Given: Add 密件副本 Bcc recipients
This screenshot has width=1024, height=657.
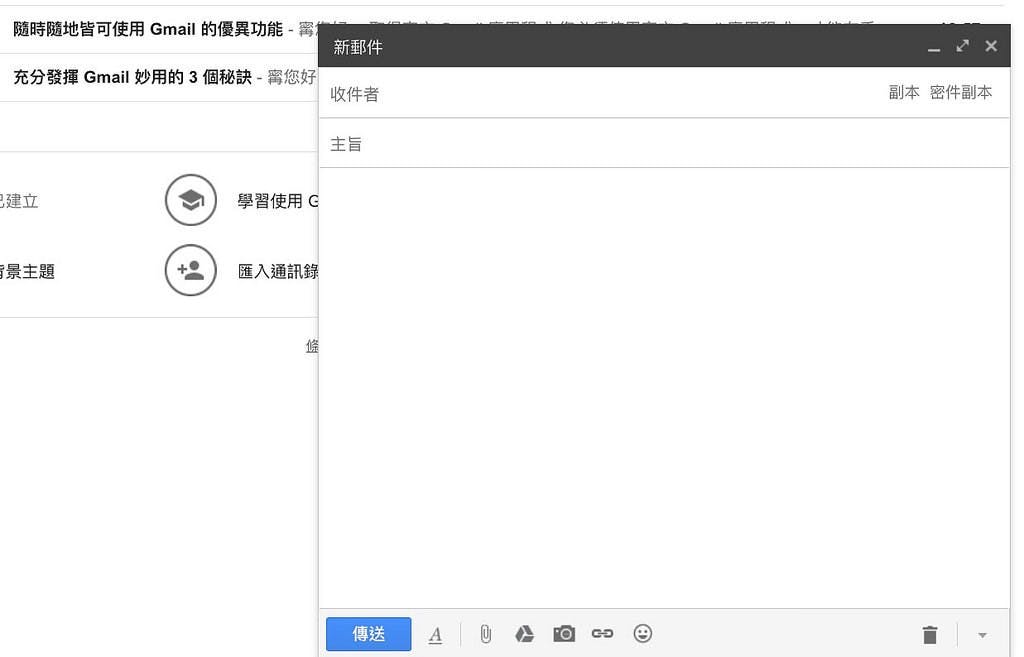Looking at the screenshot, I should point(961,93).
